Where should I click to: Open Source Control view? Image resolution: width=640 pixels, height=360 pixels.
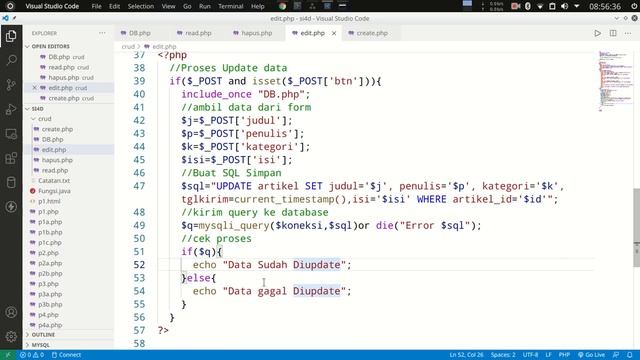[11, 85]
